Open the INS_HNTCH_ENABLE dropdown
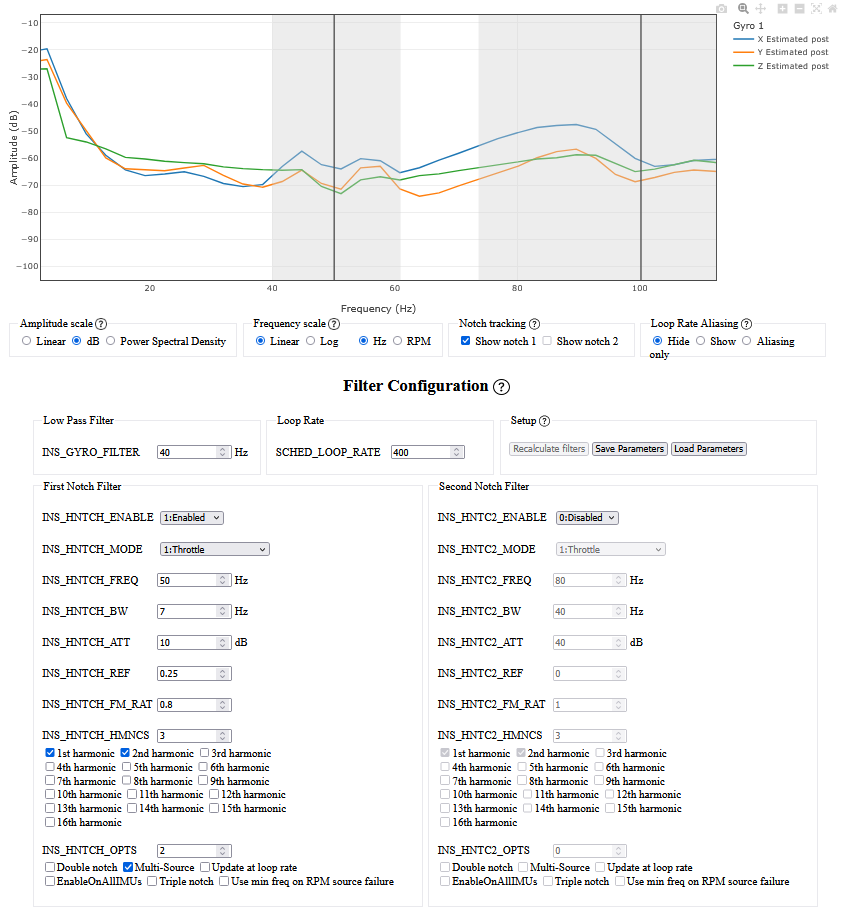The height and width of the screenshot is (915, 850). coord(192,518)
